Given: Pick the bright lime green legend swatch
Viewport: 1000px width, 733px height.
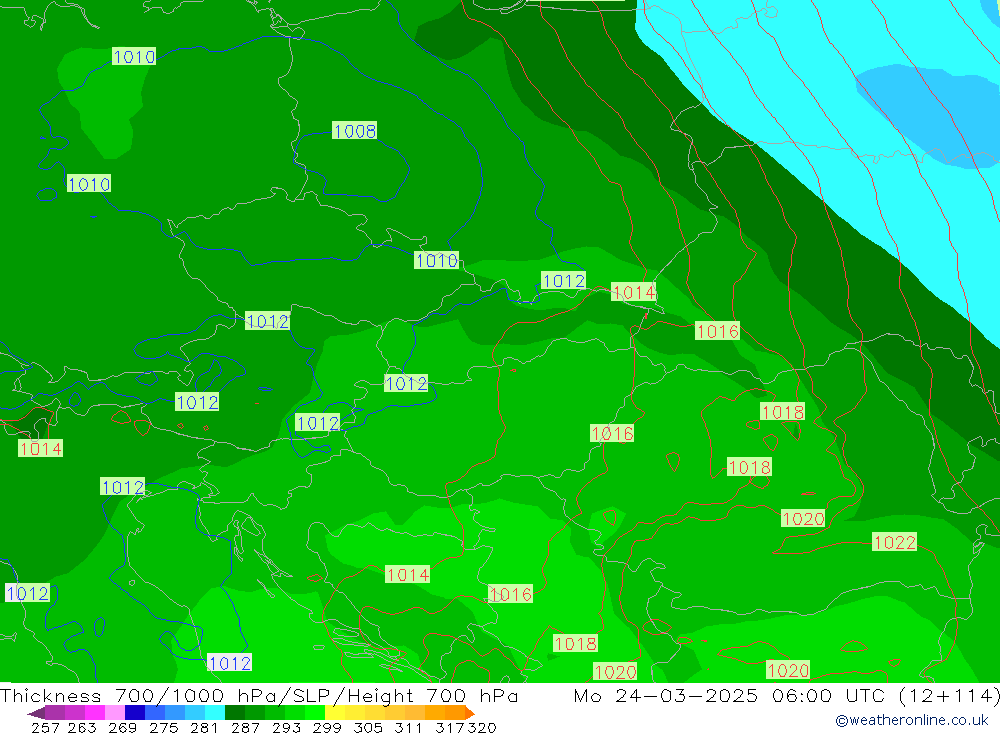Looking at the screenshot, I should (x=314, y=713).
